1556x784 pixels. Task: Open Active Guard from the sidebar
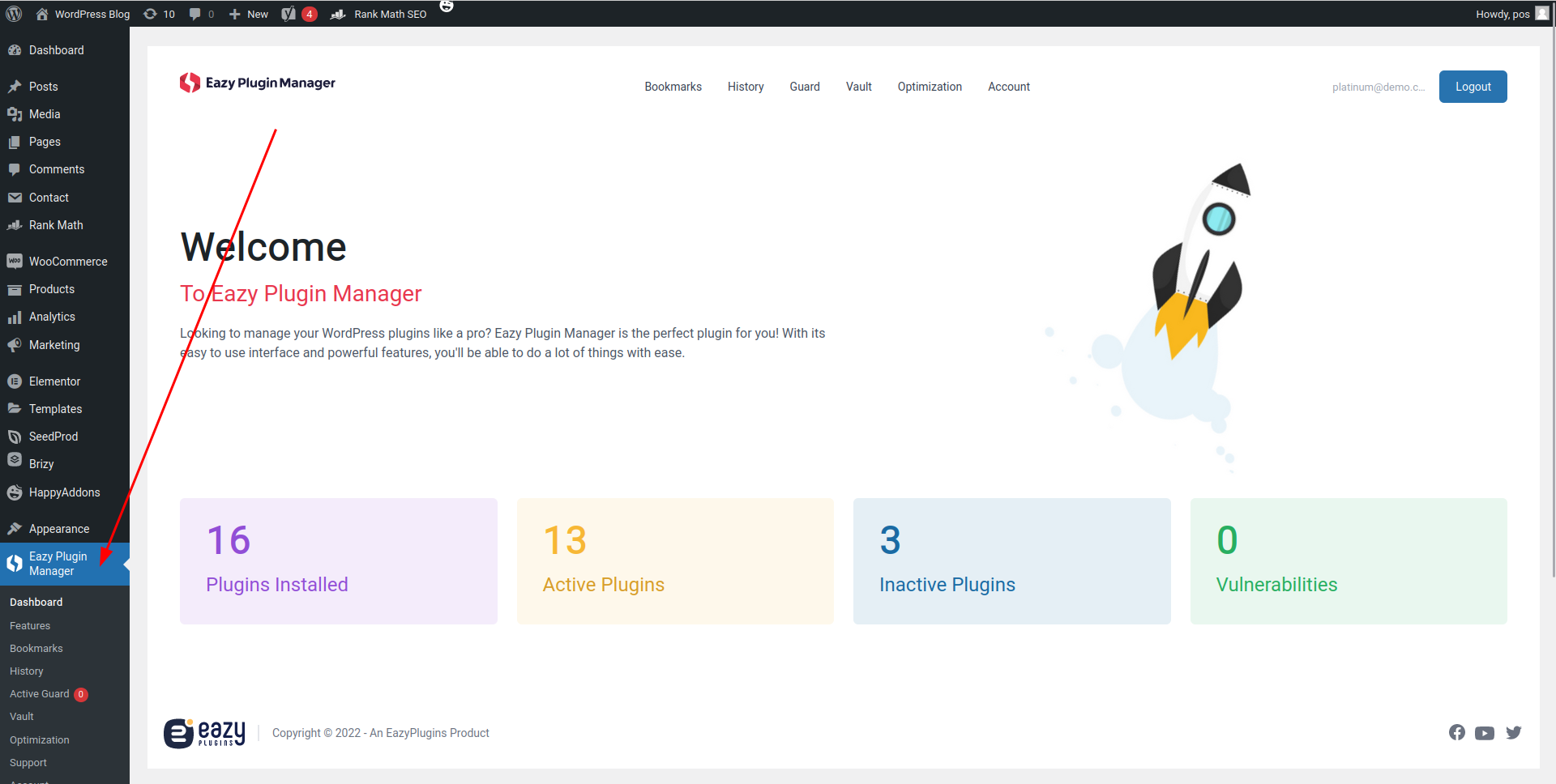coord(39,693)
